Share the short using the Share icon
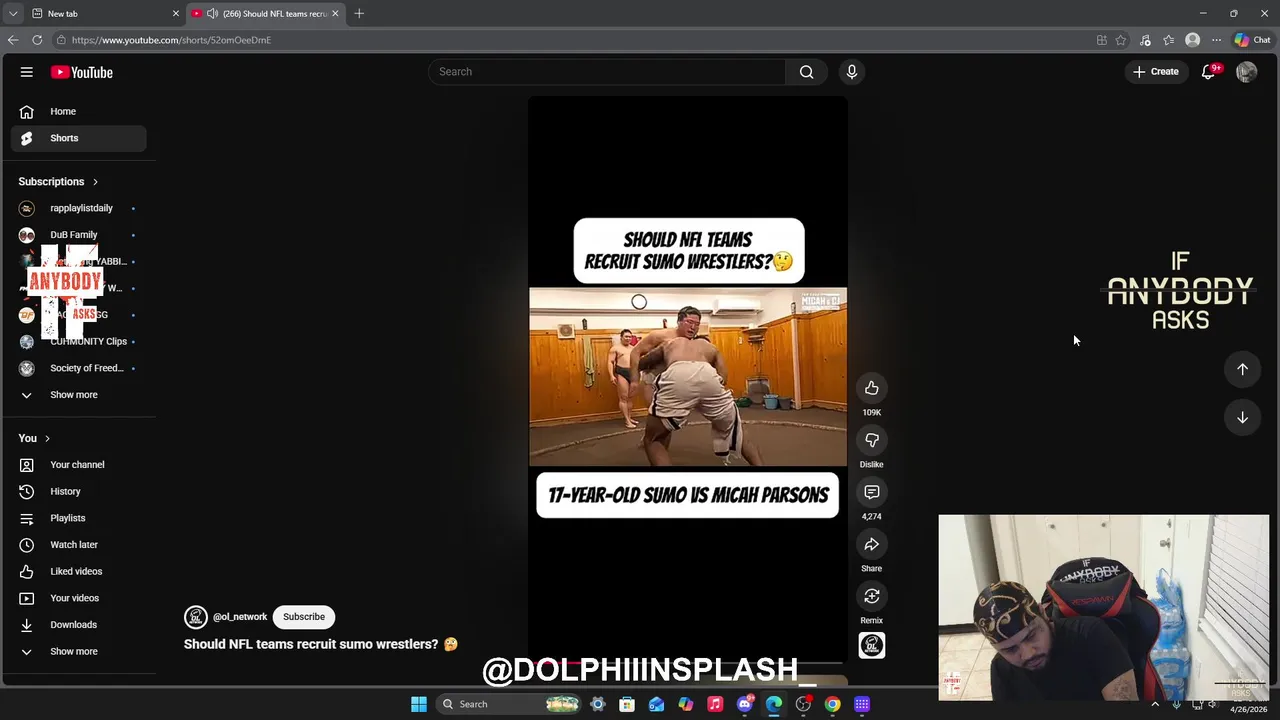The width and height of the screenshot is (1280, 720). coord(872,544)
